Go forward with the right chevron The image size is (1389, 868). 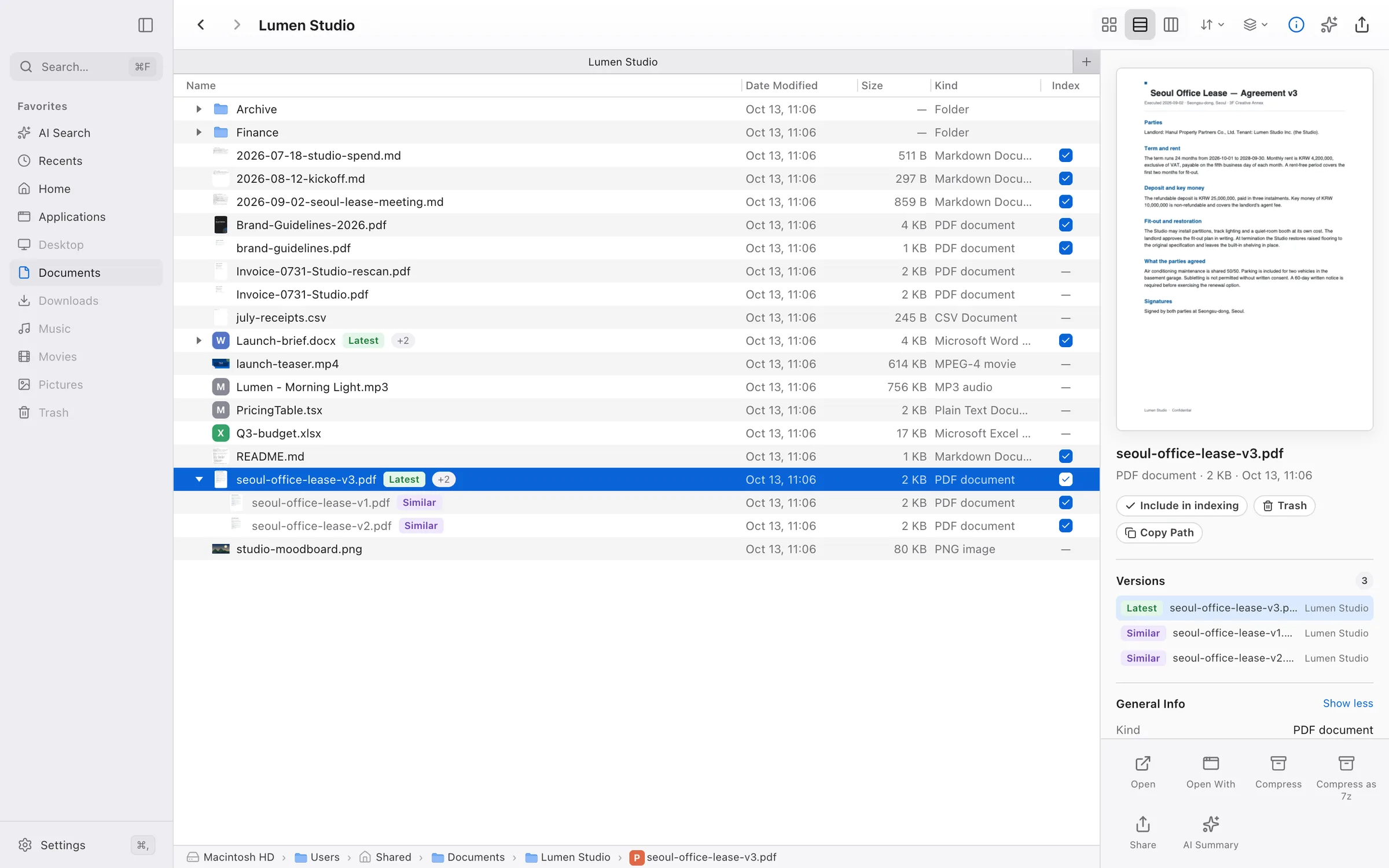click(x=236, y=25)
